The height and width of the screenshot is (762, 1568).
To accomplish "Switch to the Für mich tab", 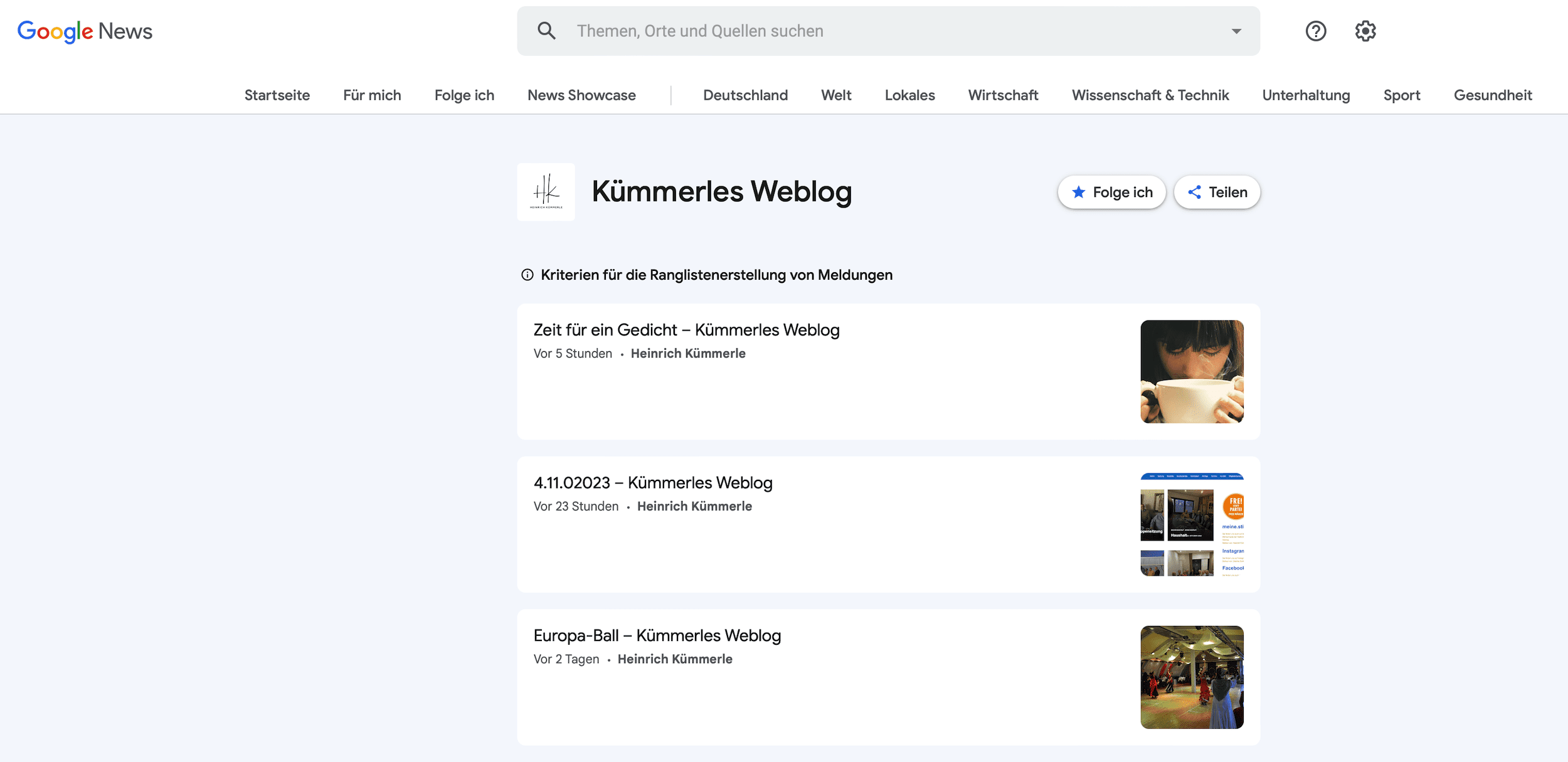I will 372,95.
